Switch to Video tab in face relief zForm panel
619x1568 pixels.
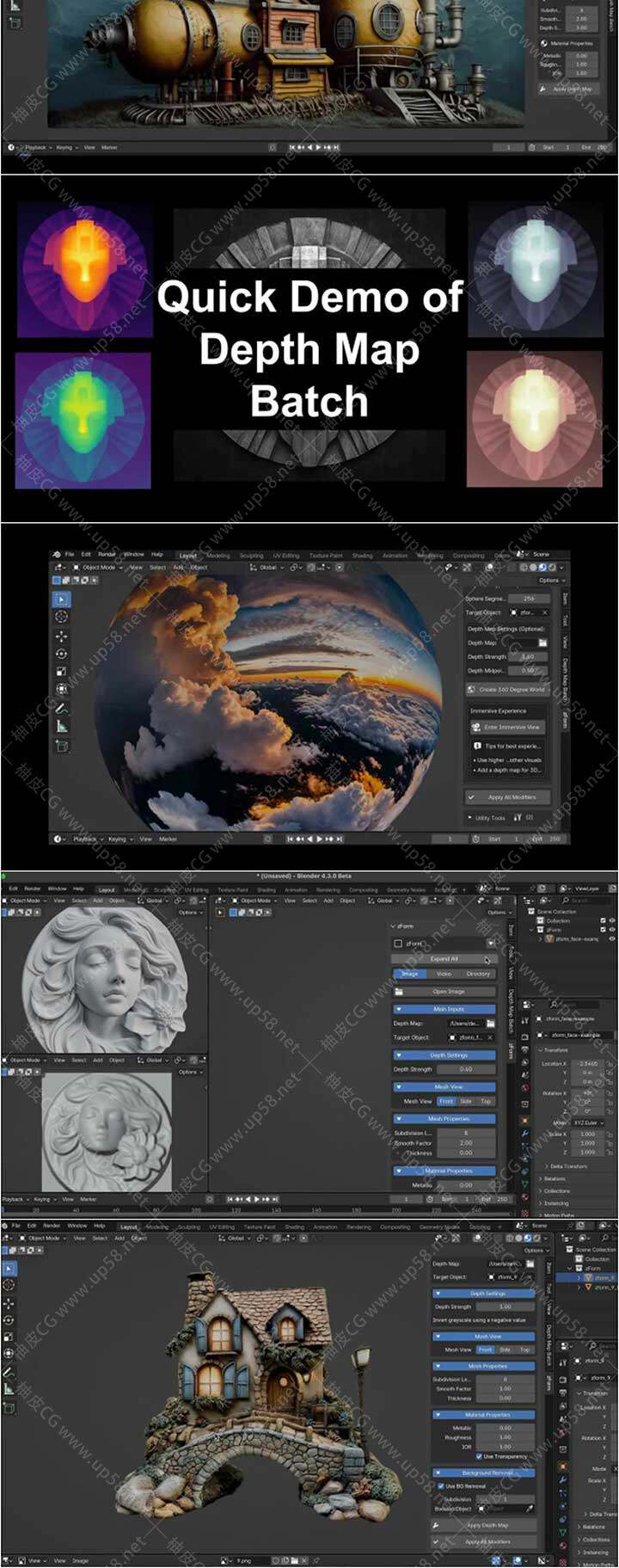click(444, 974)
